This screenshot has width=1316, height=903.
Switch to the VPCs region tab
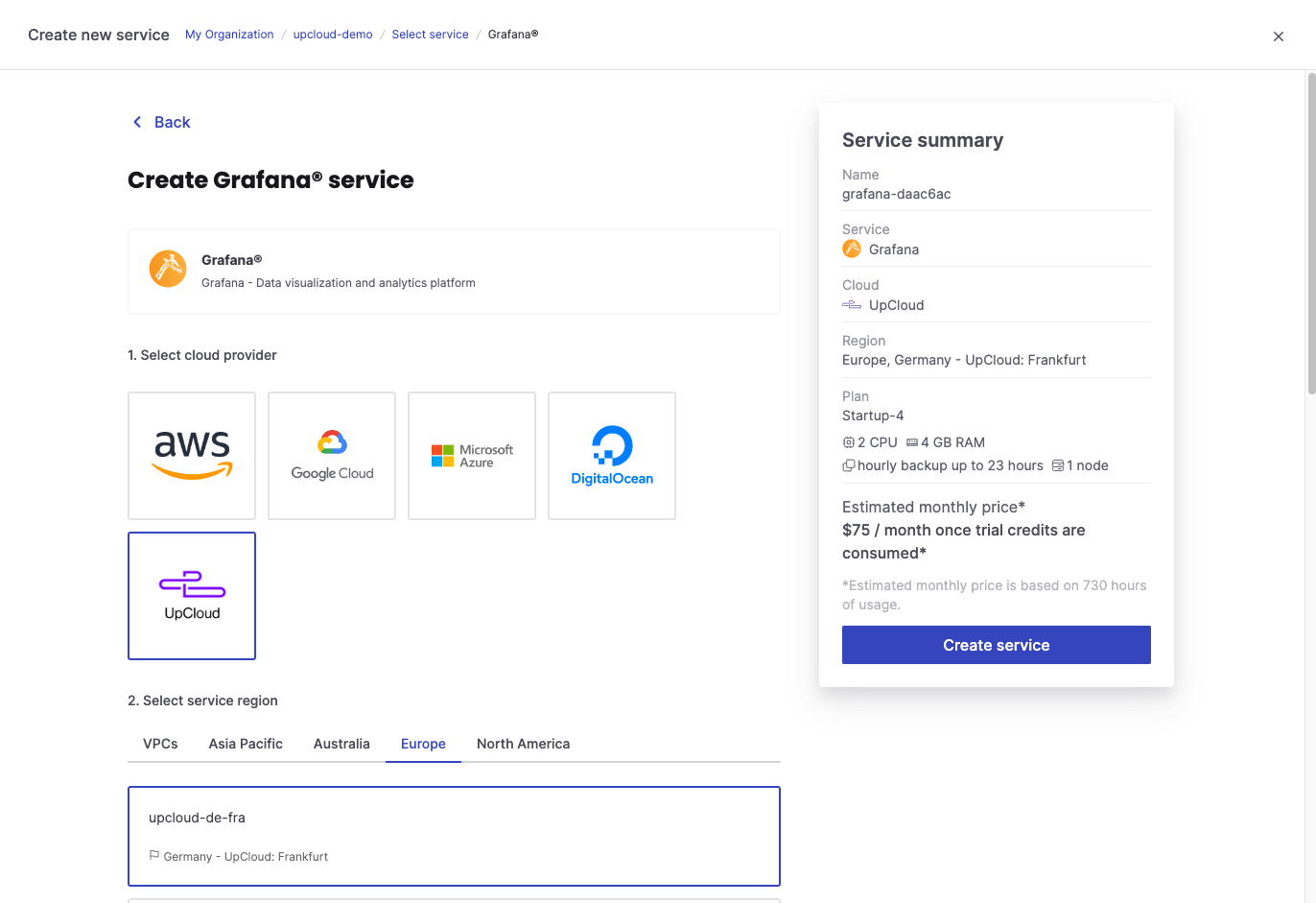(x=160, y=744)
